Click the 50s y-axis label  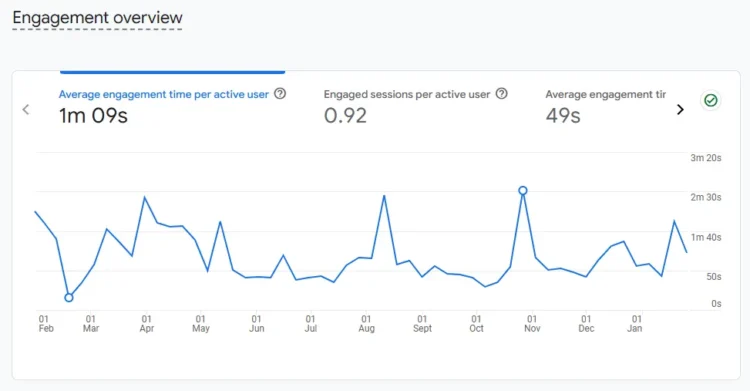(x=714, y=277)
